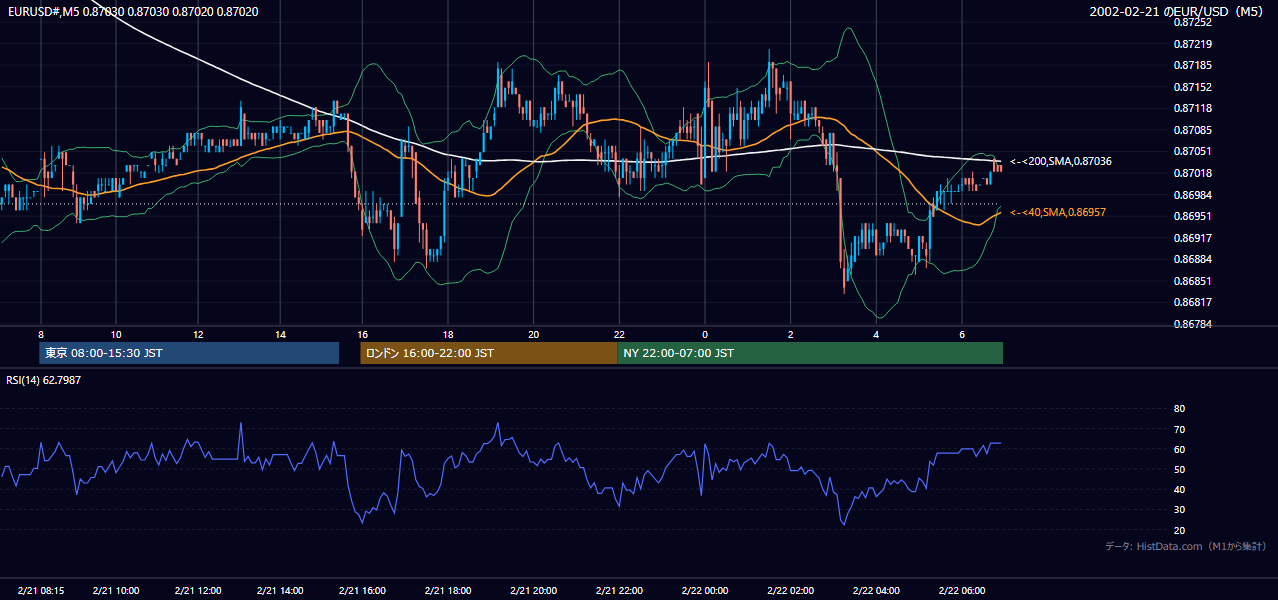Click price axis value 0.87152
The height and width of the screenshot is (600, 1278).
[x=1192, y=88]
